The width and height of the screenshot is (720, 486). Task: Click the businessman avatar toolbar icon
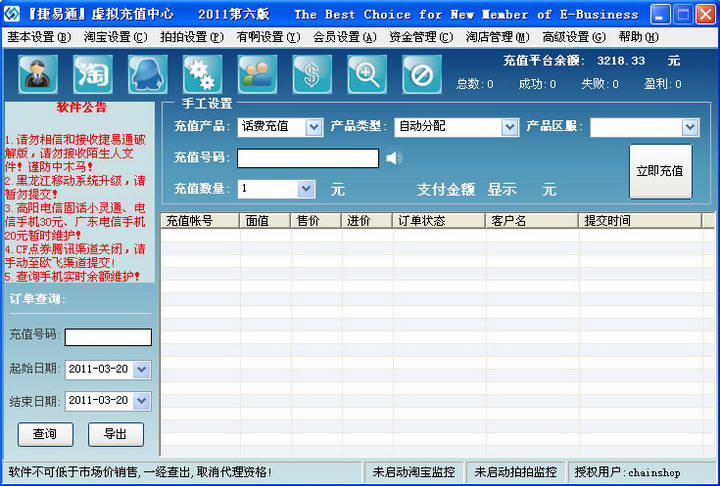tap(38, 74)
